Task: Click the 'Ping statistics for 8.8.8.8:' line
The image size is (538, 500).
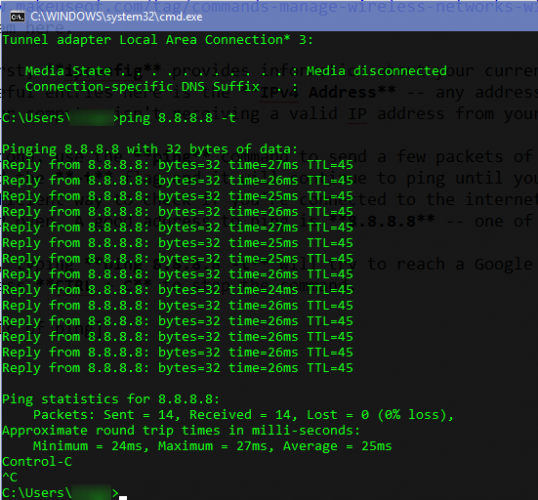Action: click(x=111, y=399)
